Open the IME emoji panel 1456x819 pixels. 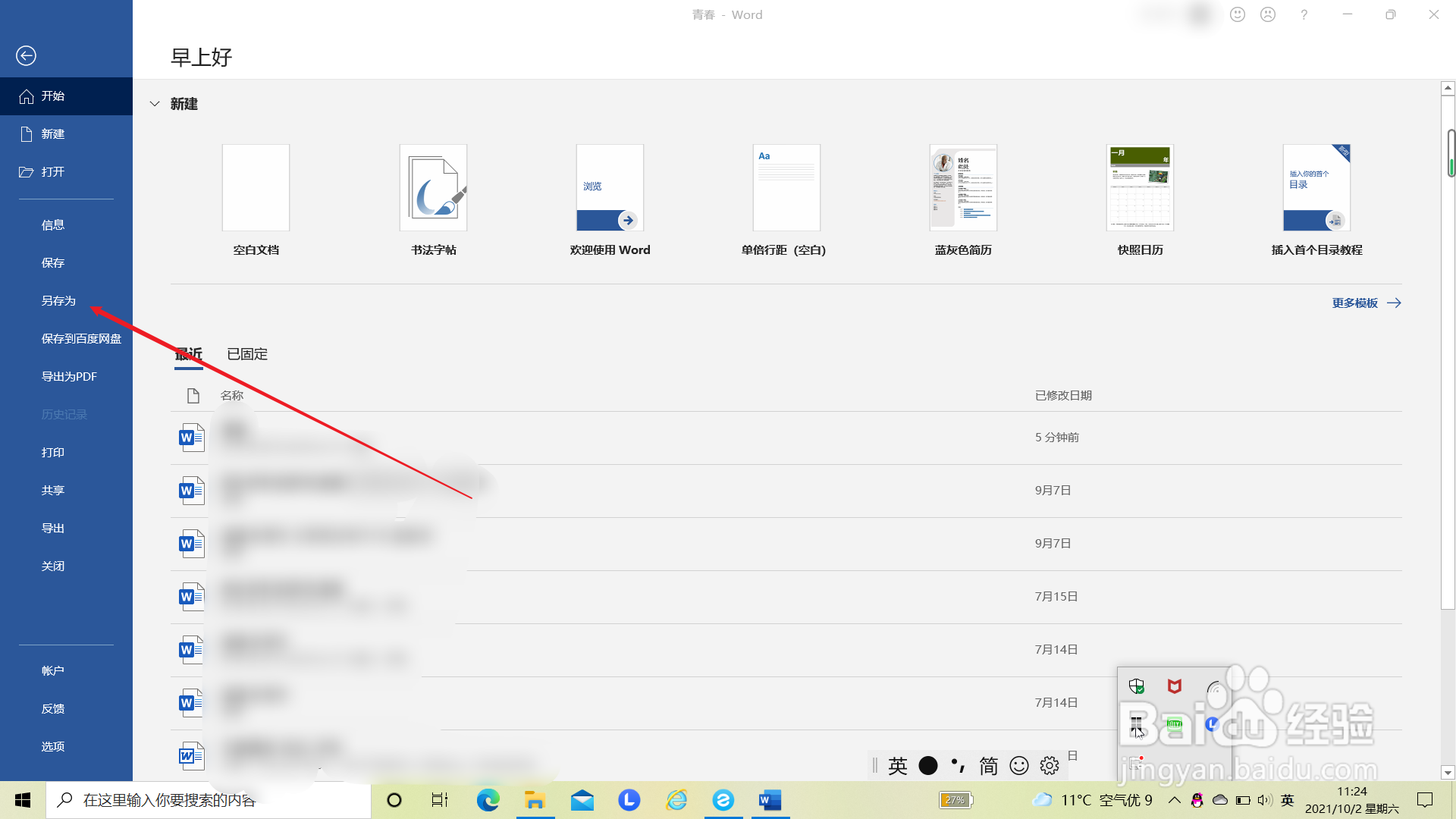(1019, 766)
